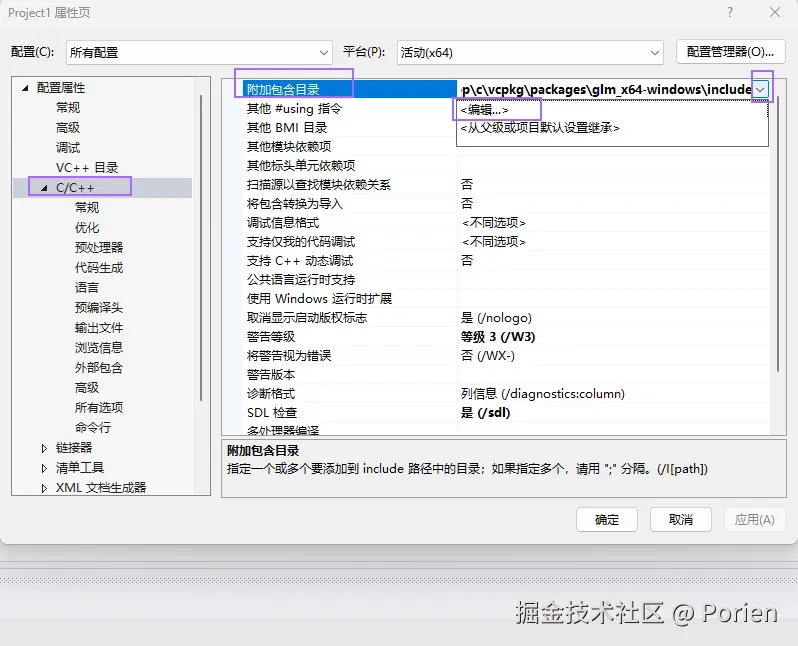Image resolution: width=798 pixels, height=646 pixels.
Task: Choose <从父级或项目默认设置继承> option
Action: [x=540, y=128]
